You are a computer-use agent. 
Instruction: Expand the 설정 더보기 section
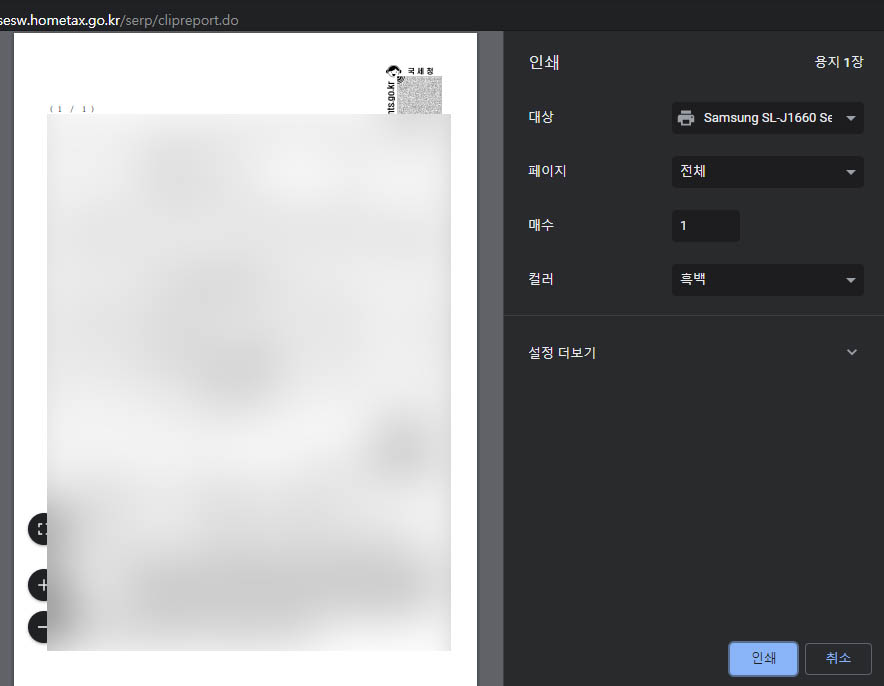point(693,352)
